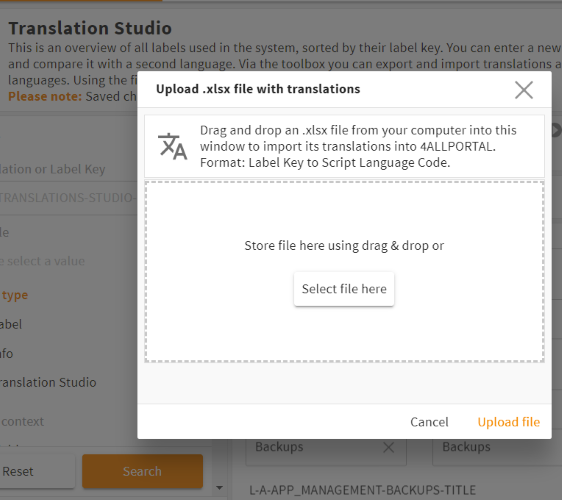Select the Label type option
The height and width of the screenshot is (500, 562).
pyautogui.click(x=11, y=324)
